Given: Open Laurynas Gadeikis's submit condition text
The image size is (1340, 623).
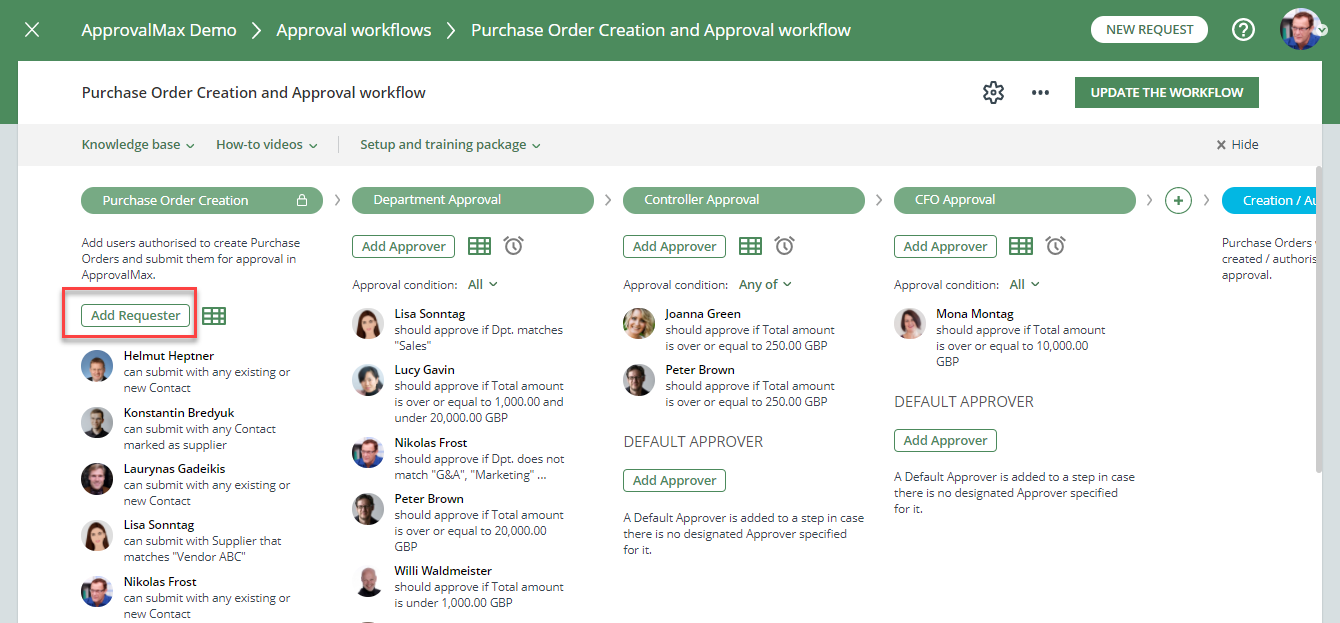Looking at the screenshot, I should click(x=207, y=493).
